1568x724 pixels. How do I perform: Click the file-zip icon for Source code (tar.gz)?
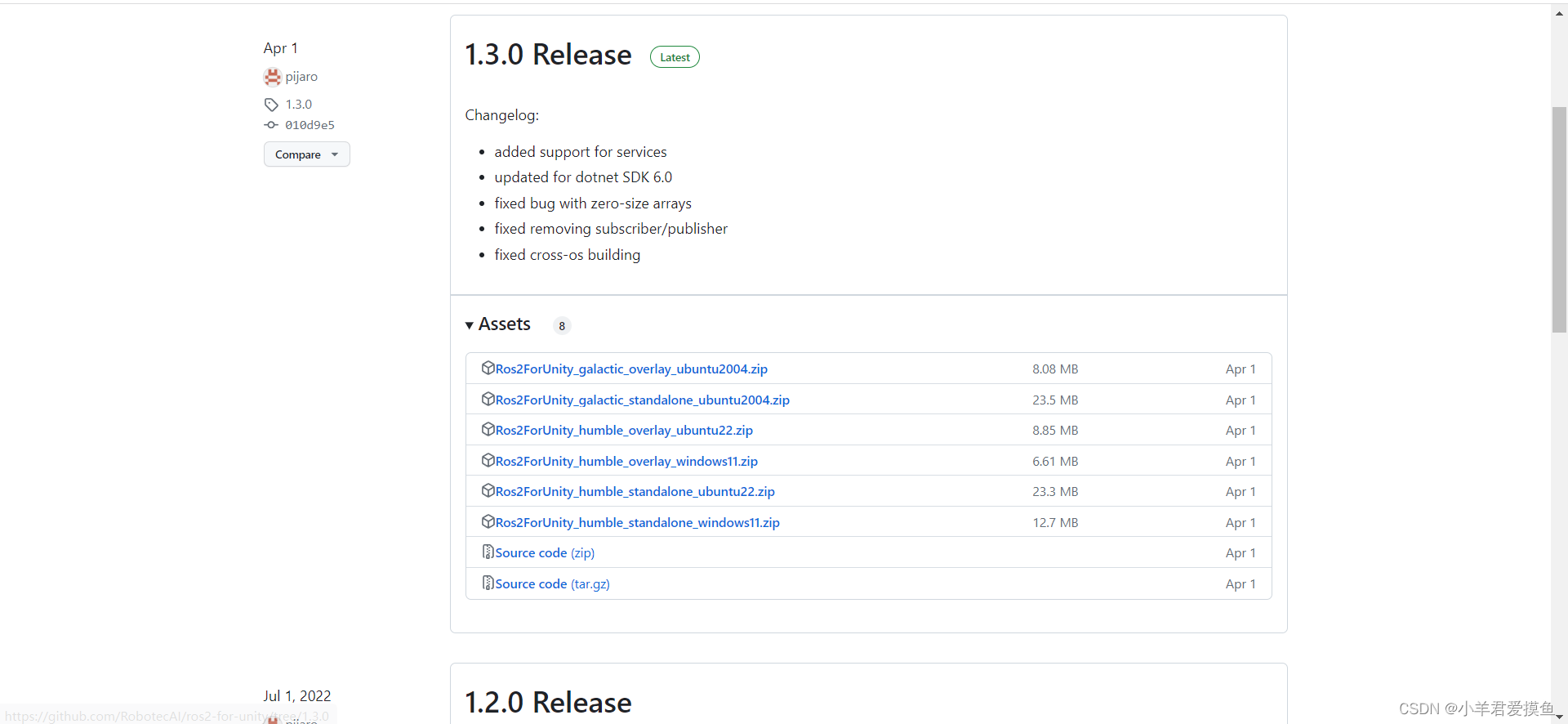pyautogui.click(x=488, y=583)
